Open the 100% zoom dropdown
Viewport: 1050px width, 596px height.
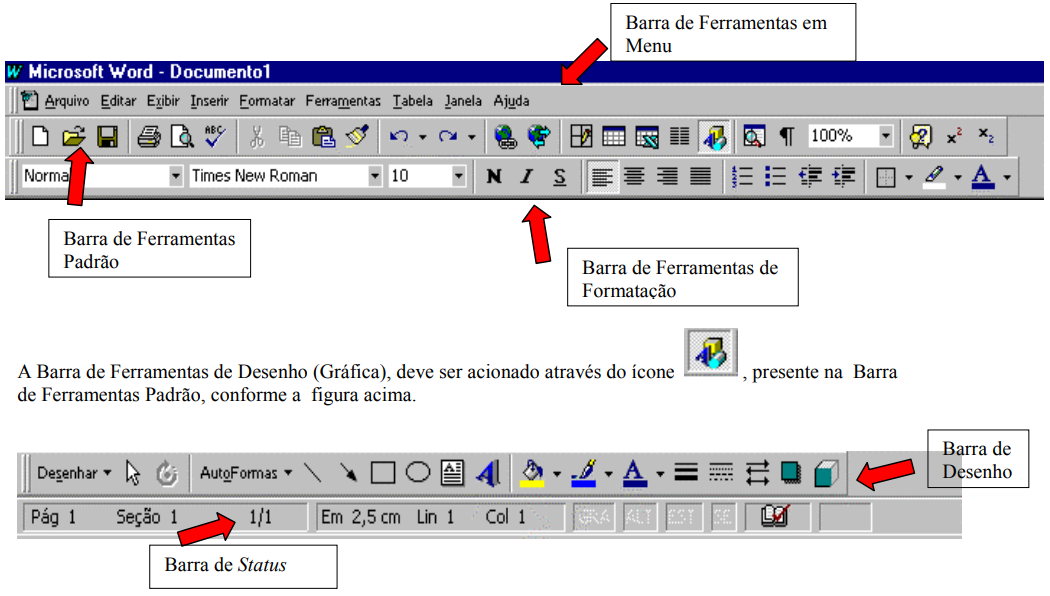885,136
